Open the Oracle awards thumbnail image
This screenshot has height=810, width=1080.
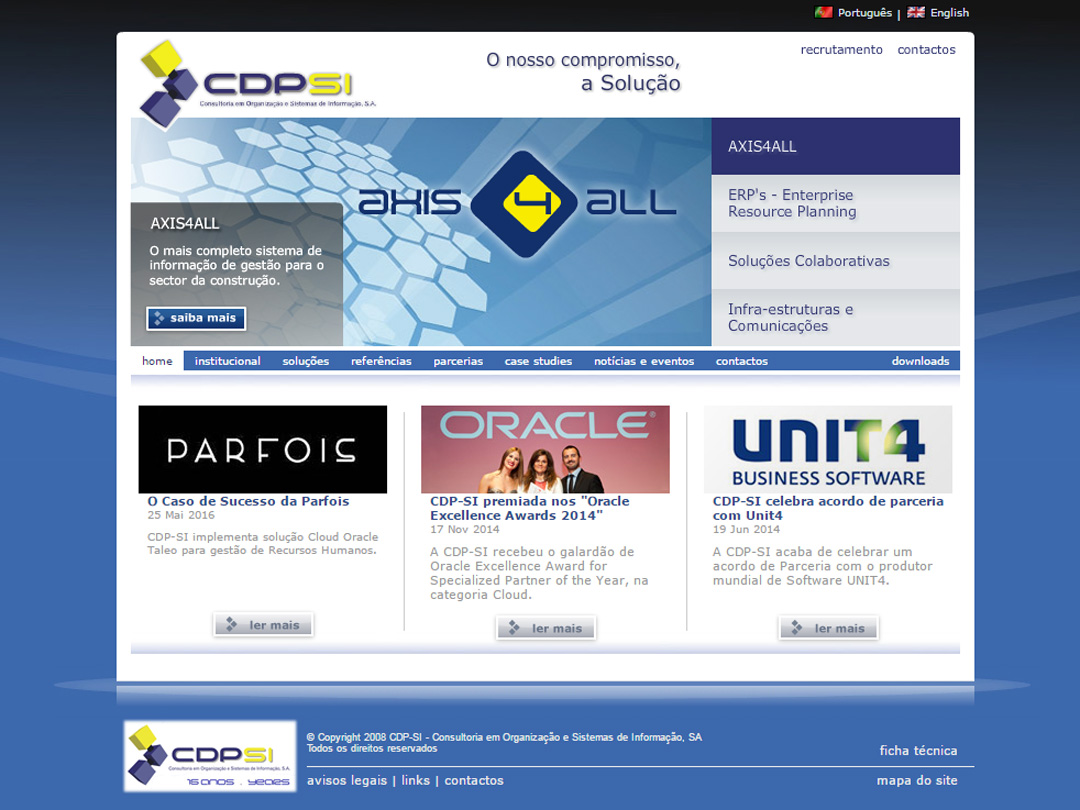tap(545, 449)
